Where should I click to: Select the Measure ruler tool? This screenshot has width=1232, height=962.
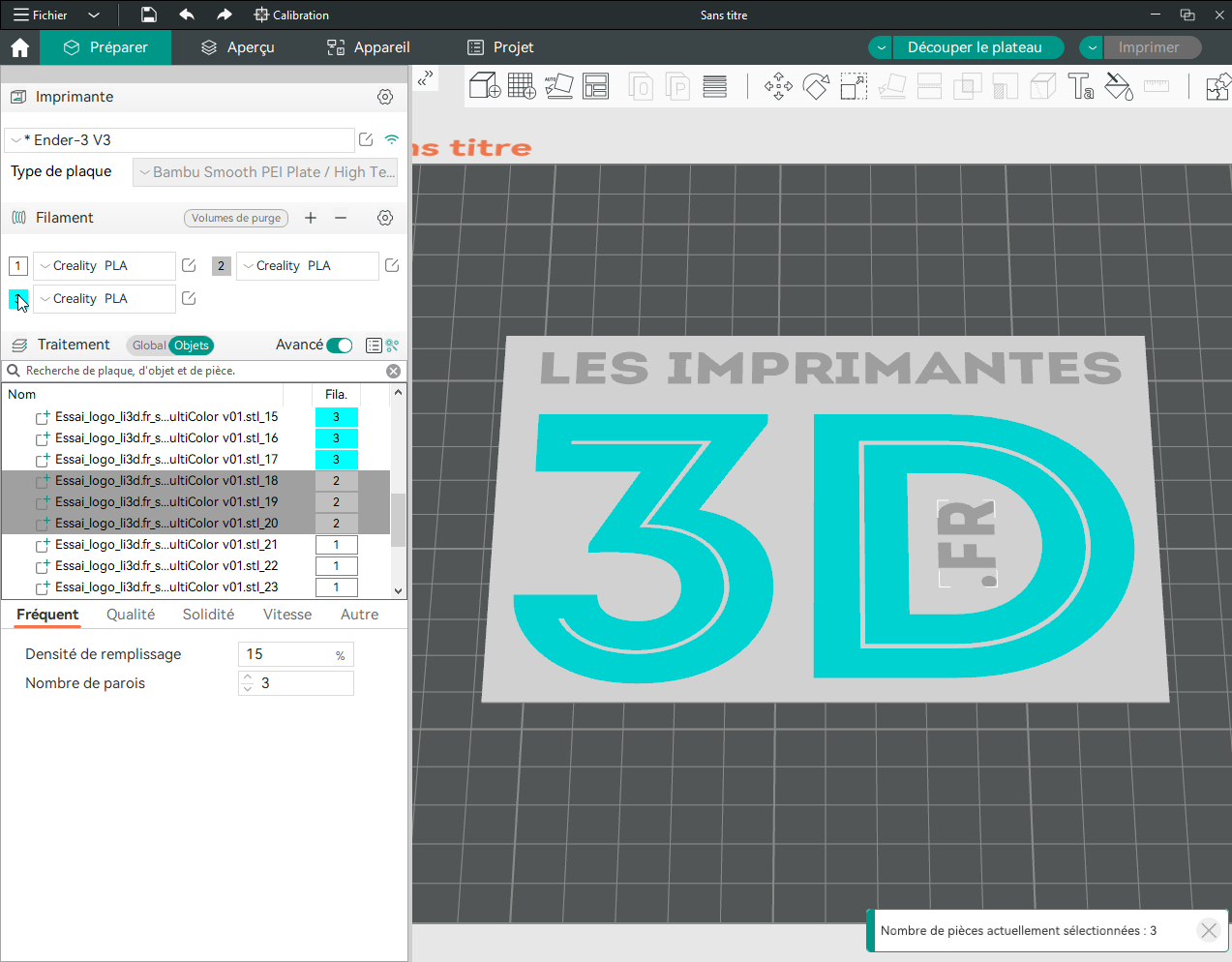[1157, 87]
